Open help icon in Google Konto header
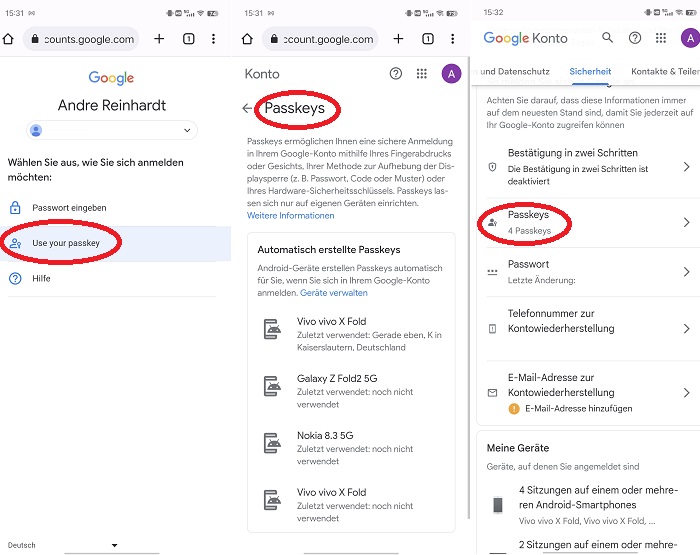Image resolution: width=700 pixels, height=555 pixels. coord(635,38)
